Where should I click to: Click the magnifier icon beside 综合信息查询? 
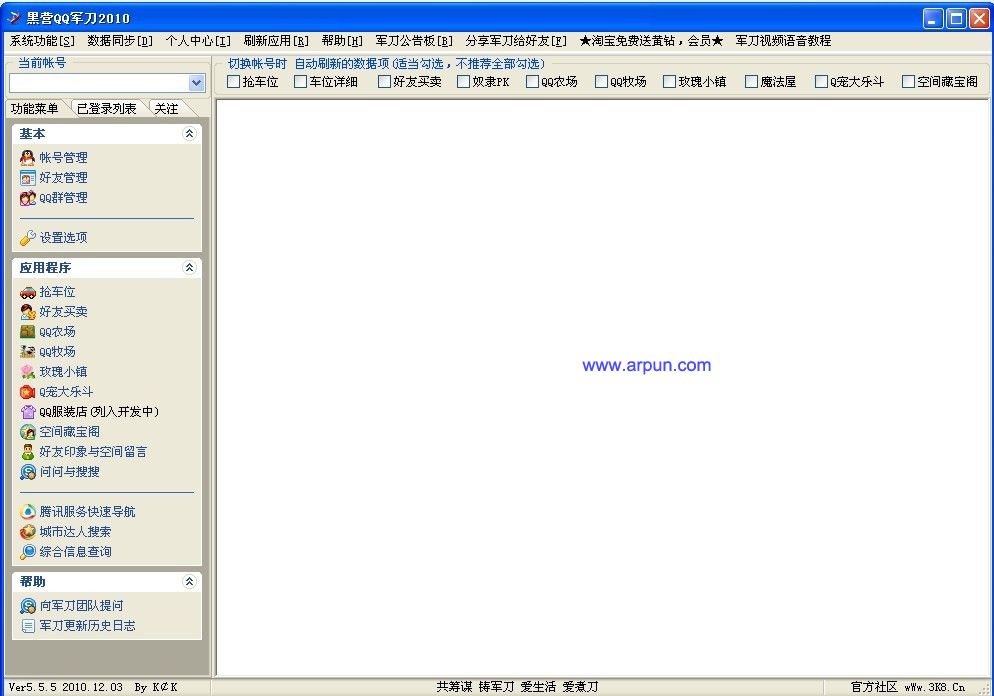coord(27,552)
